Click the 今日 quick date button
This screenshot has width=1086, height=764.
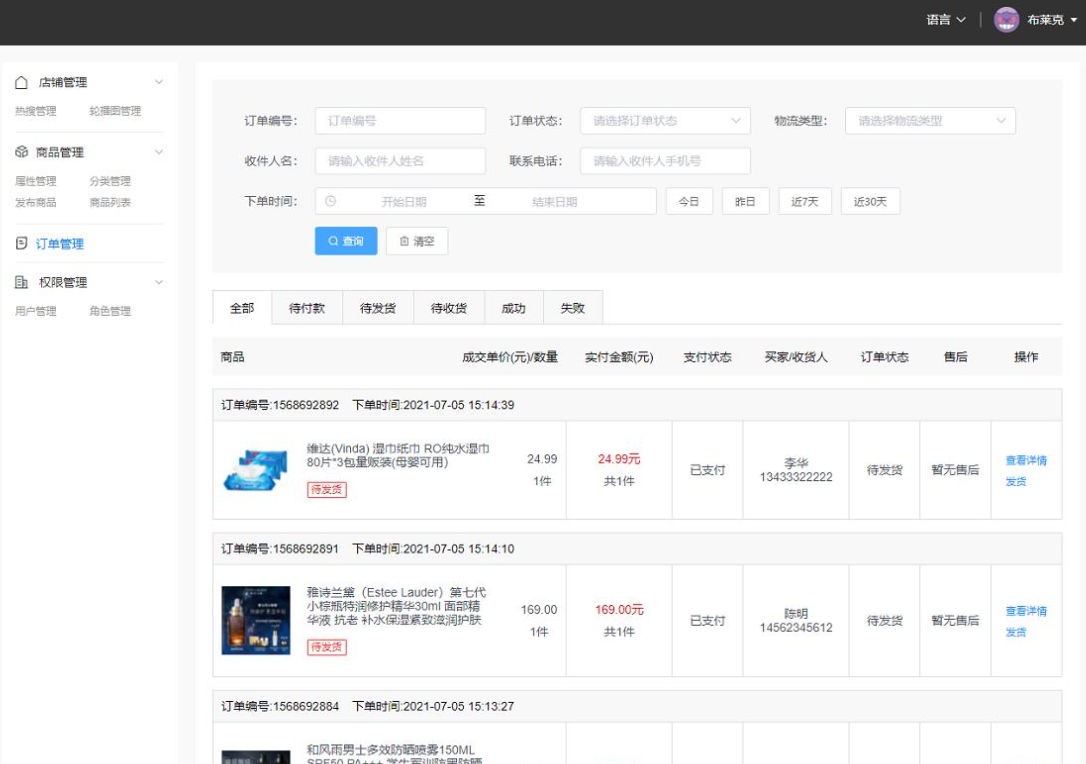(689, 201)
